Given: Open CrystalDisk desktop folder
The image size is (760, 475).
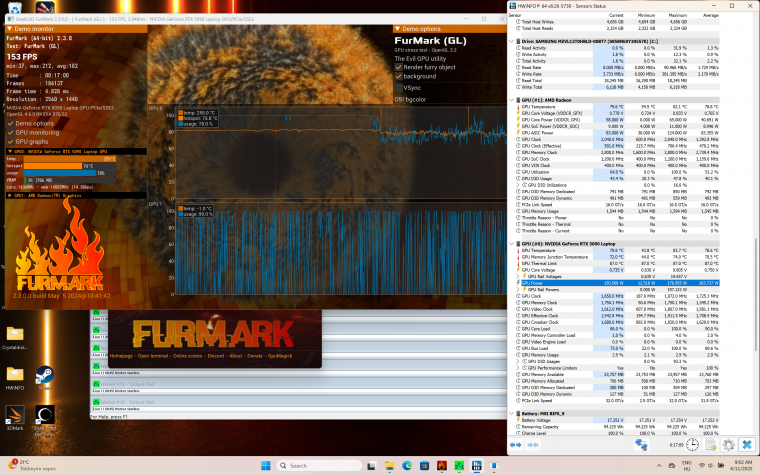Looking at the screenshot, I should click(15, 337).
